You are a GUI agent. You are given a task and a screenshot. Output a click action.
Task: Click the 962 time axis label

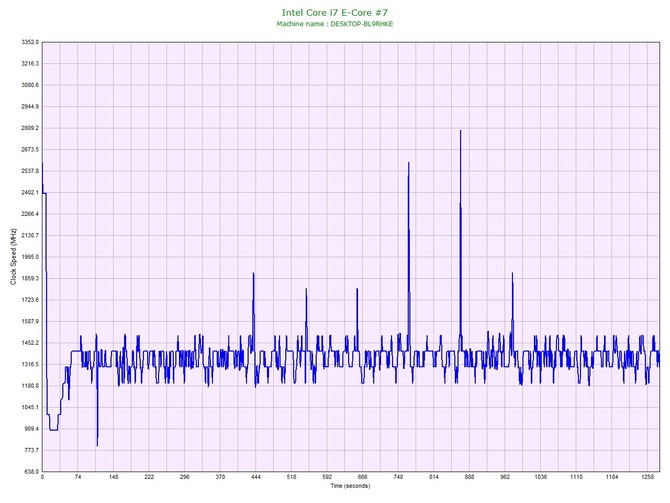(505, 477)
